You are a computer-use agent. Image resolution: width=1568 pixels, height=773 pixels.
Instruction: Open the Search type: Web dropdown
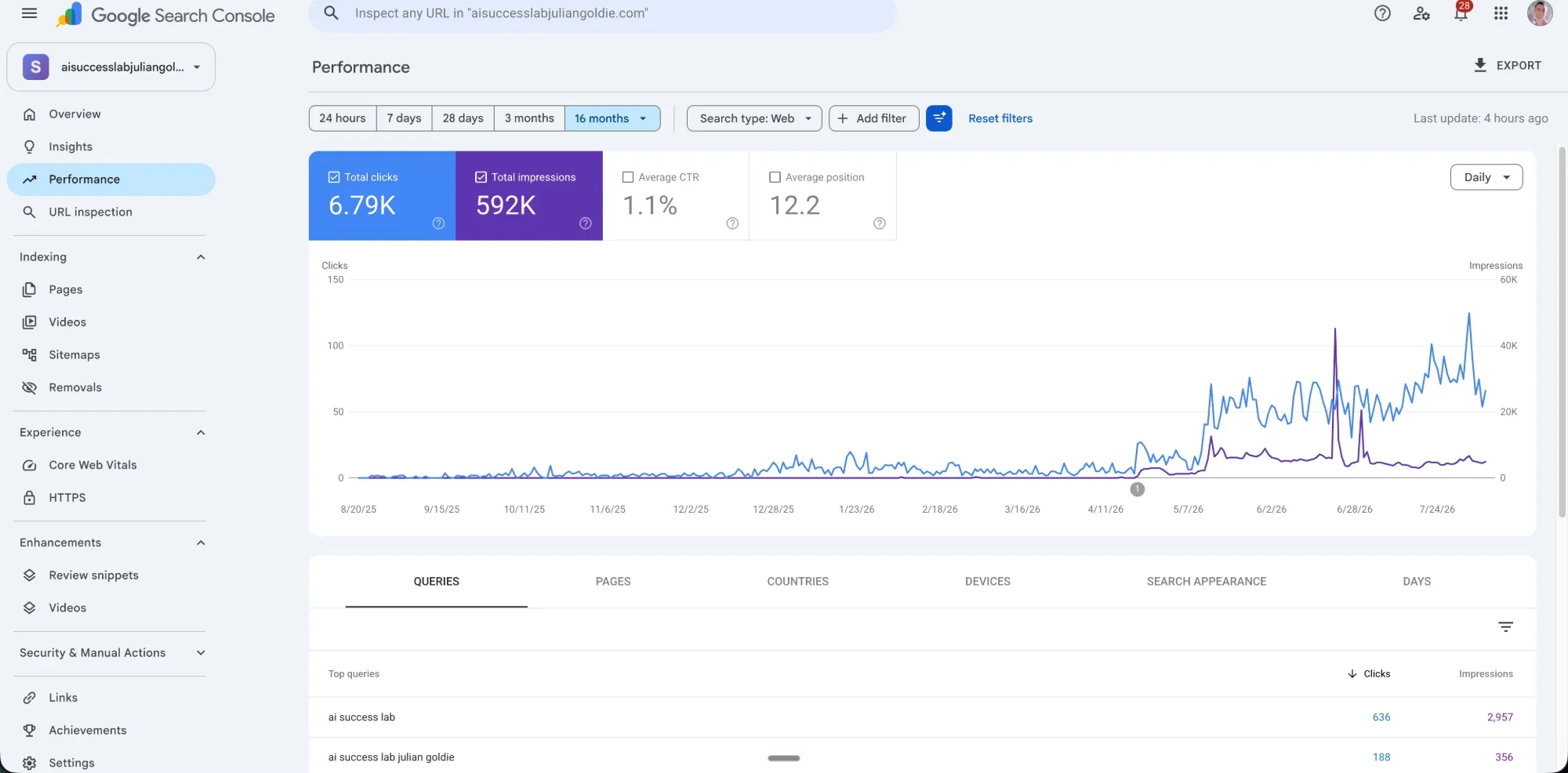click(754, 118)
